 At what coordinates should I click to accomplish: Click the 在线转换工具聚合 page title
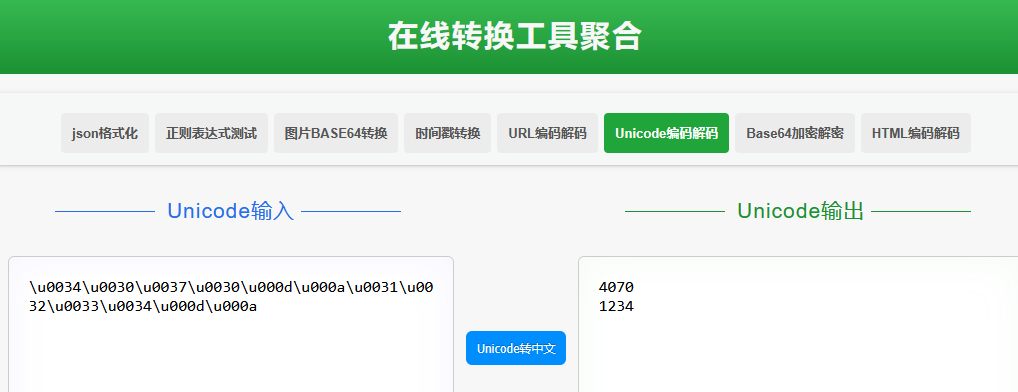coord(515,36)
